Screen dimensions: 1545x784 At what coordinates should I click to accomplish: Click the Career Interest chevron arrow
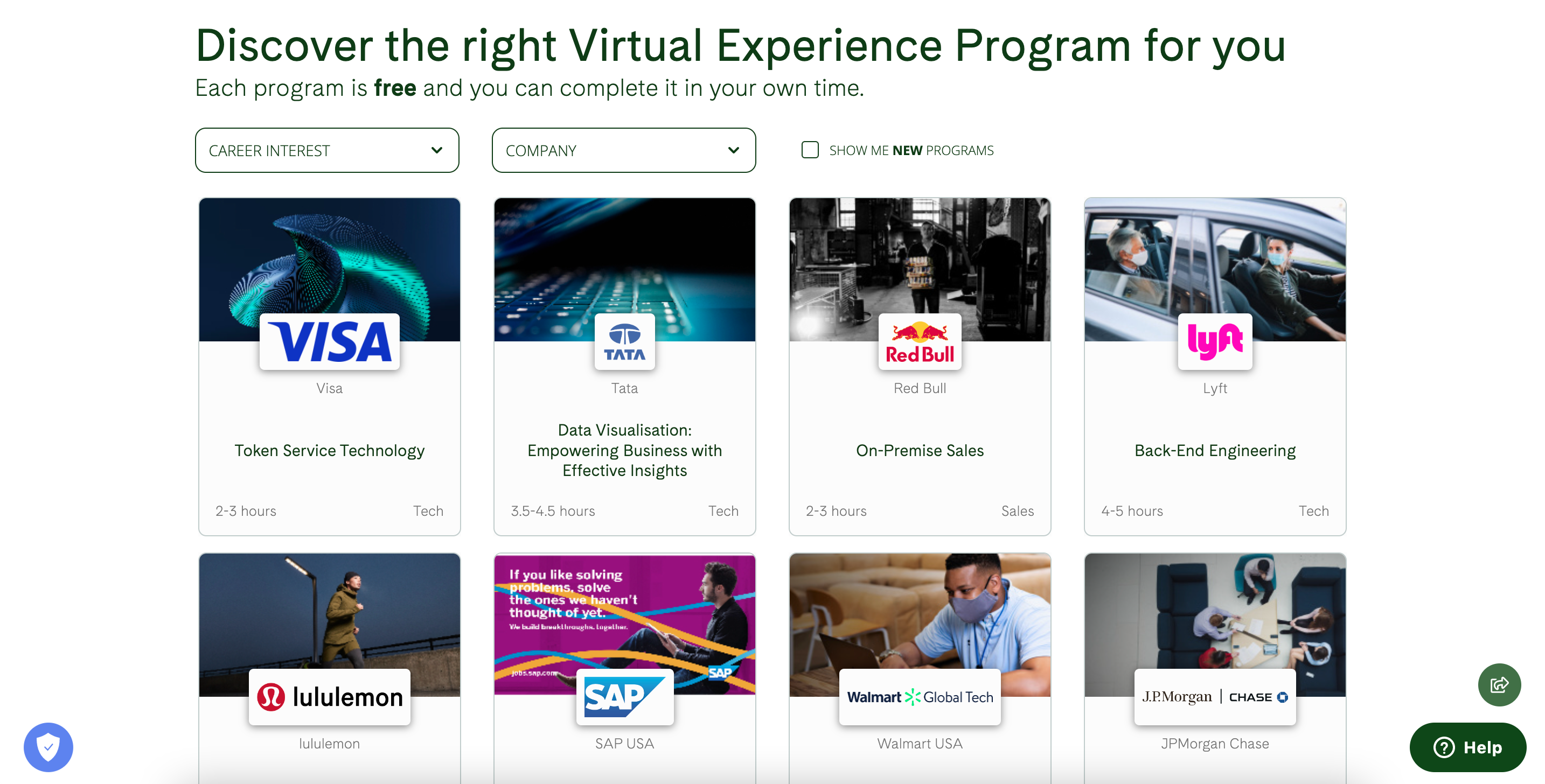coord(437,150)
